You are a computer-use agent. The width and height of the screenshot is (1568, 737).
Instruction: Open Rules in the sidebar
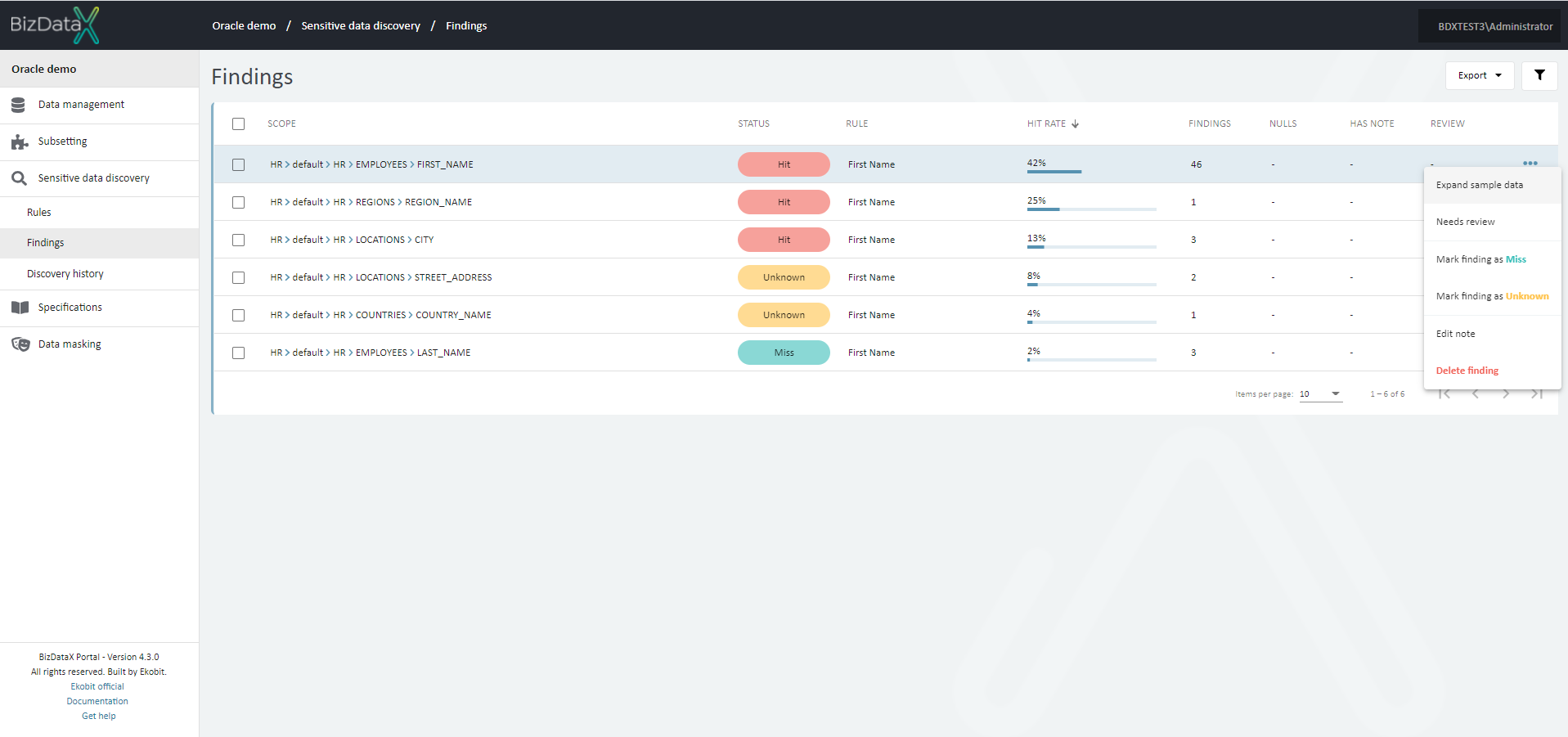99,213
